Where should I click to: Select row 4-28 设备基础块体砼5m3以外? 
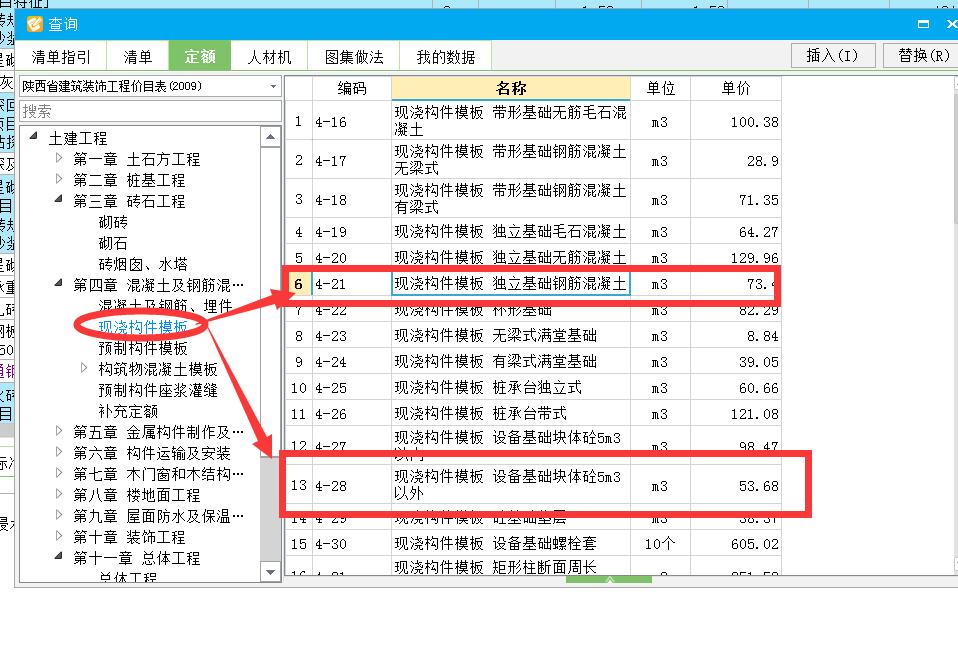coord(533,485)
